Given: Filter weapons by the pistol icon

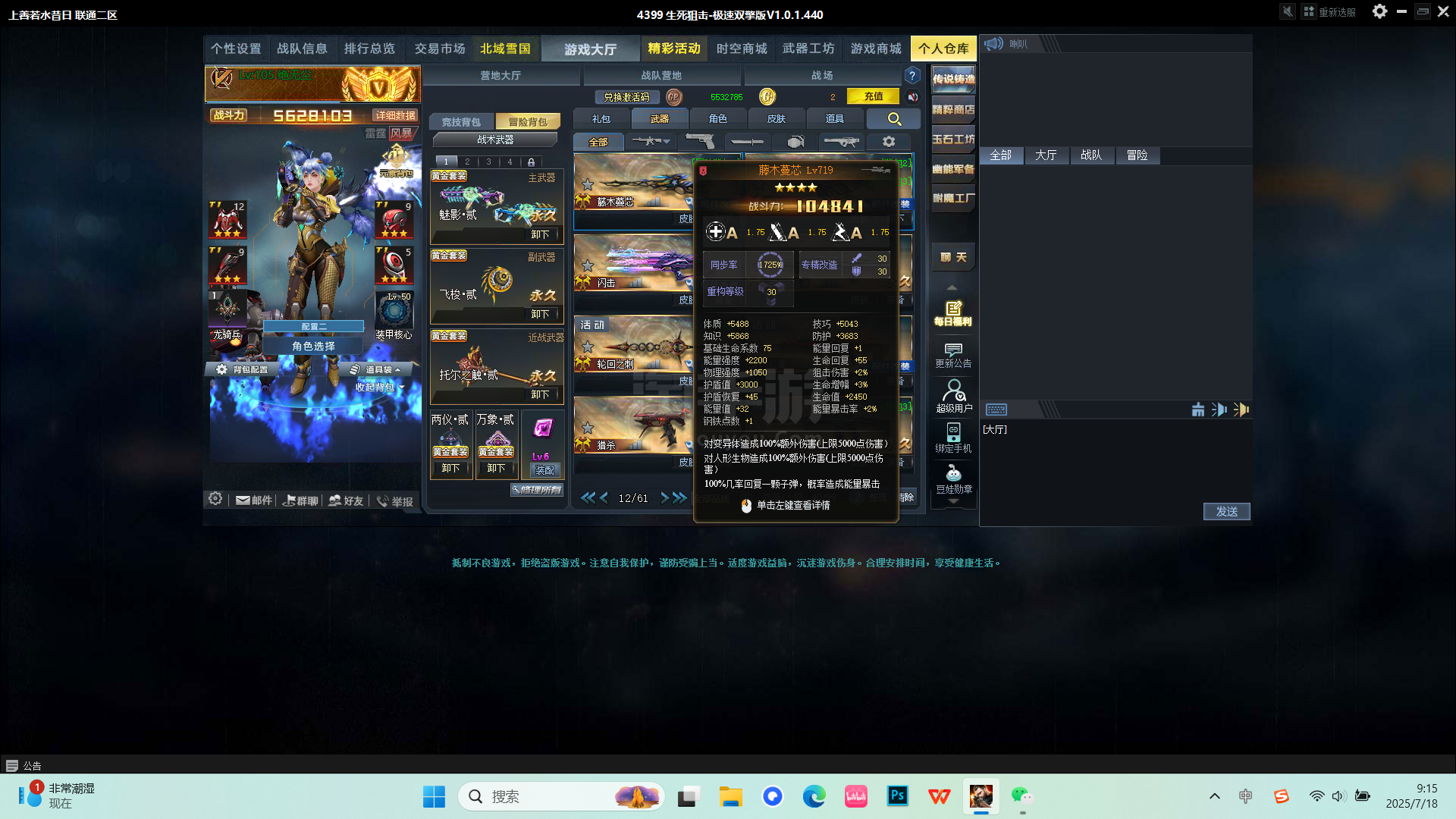Looking at the screenshot, I should [x=700, y=142].
